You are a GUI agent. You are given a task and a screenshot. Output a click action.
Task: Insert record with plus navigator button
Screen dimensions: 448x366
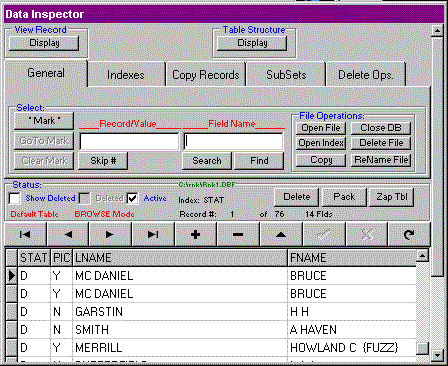coord(196,235)
